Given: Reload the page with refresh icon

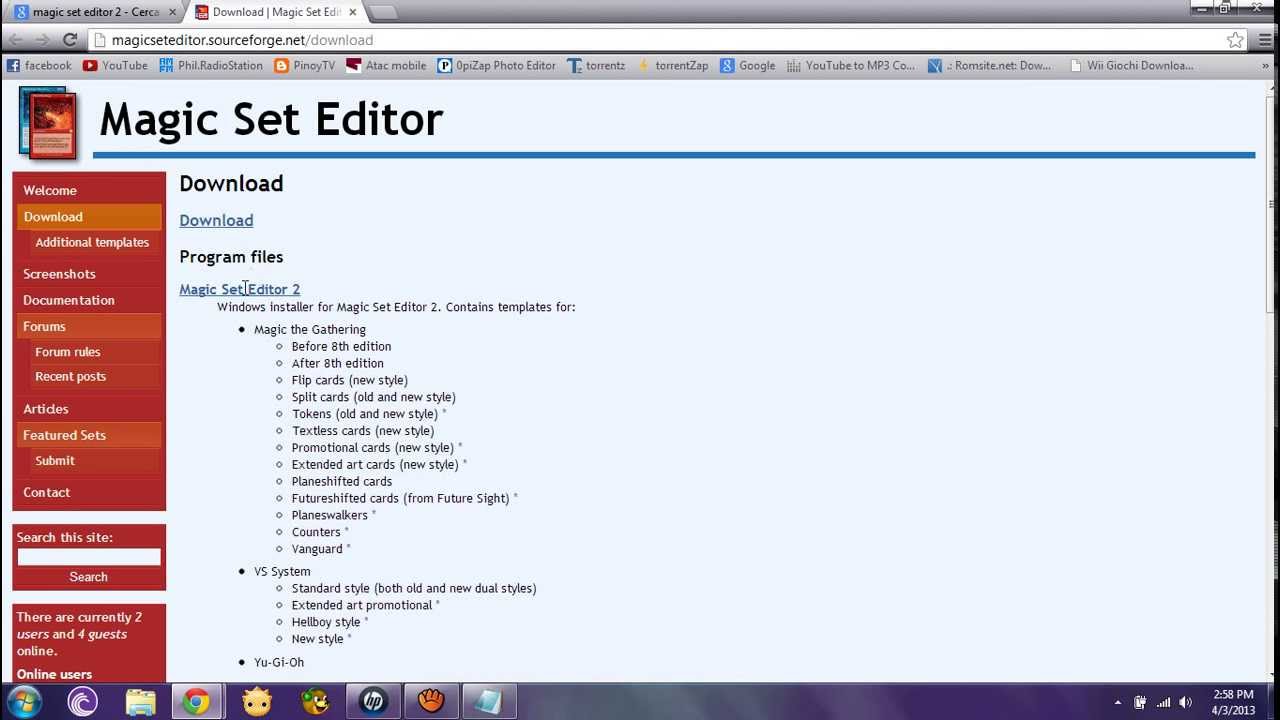Looking at the screenshot, I should click(x=70, y=40).
